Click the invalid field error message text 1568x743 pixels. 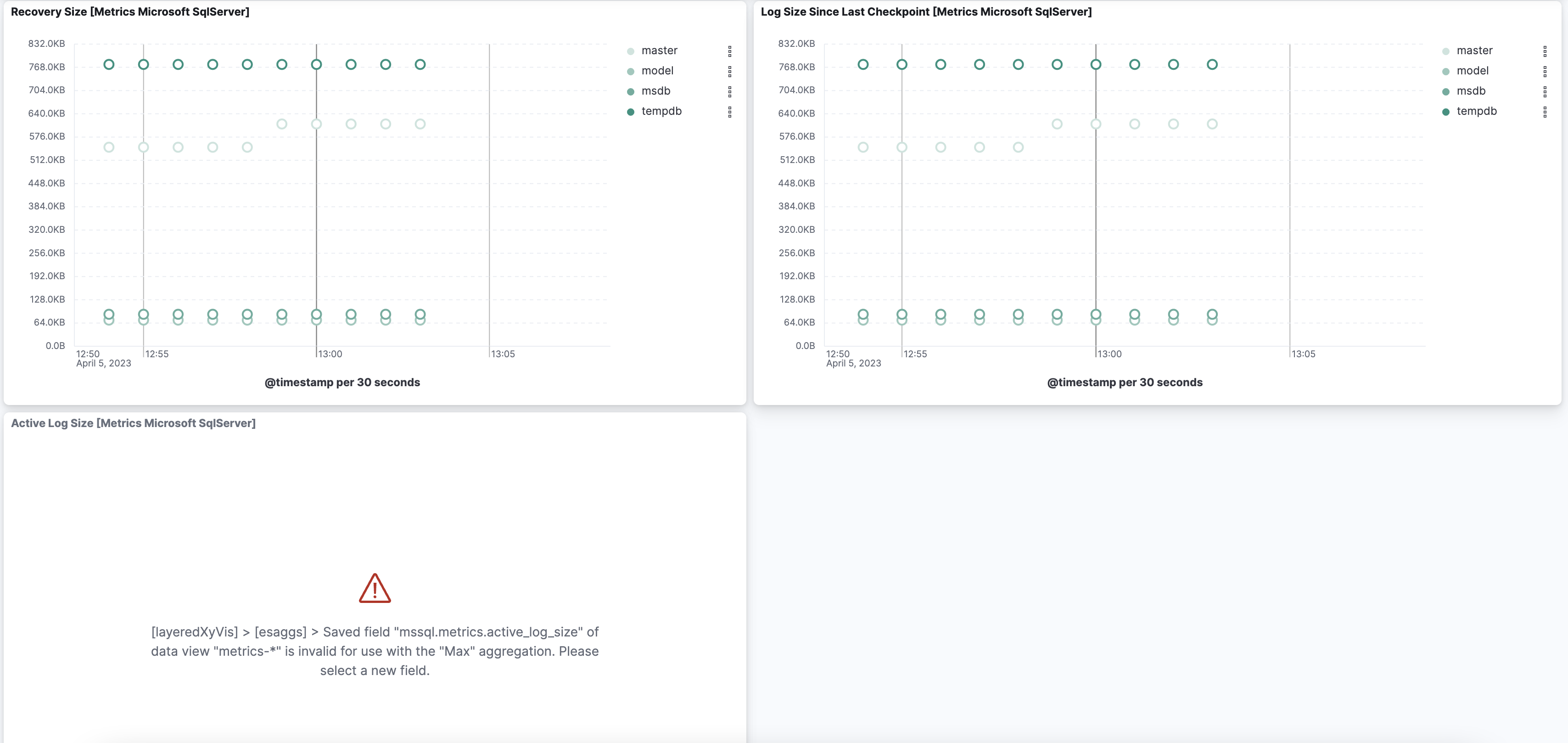[375, 651]
